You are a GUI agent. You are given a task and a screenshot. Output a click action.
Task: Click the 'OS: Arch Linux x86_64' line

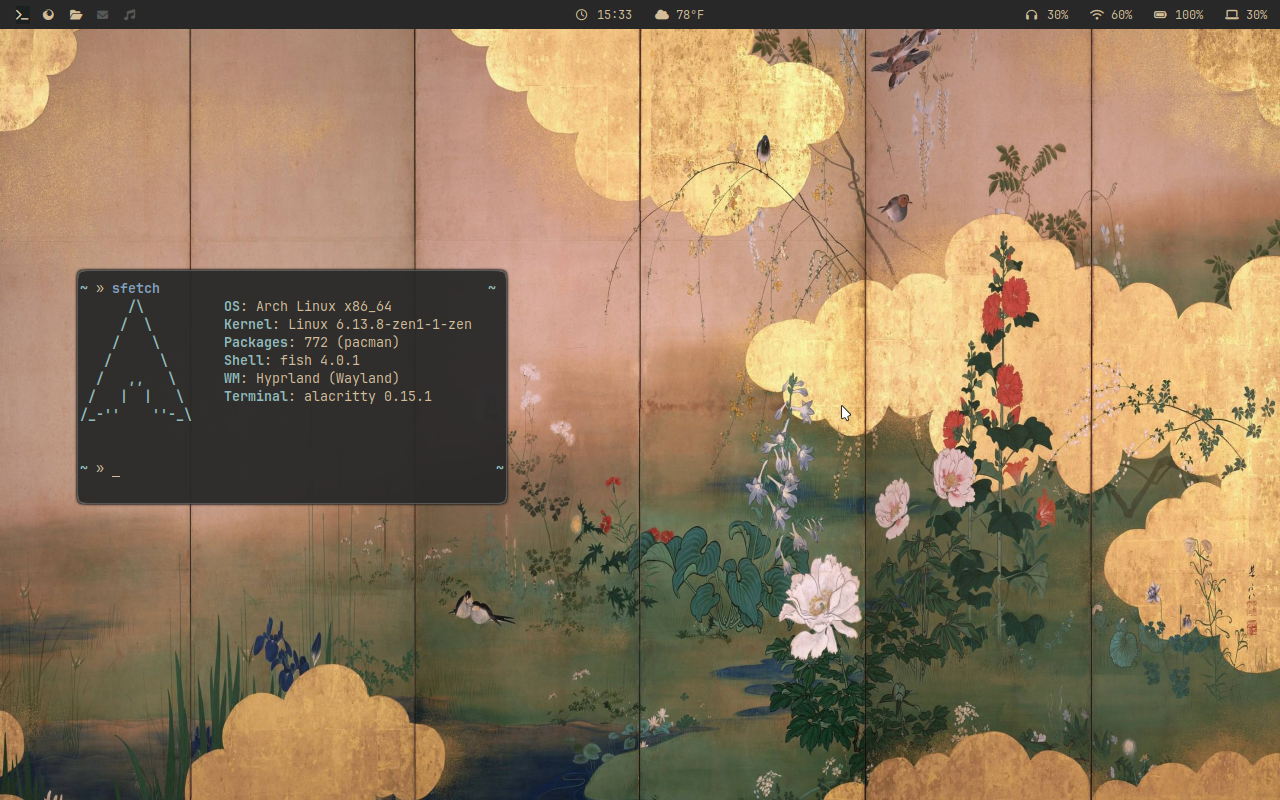(x=308, y=306)
